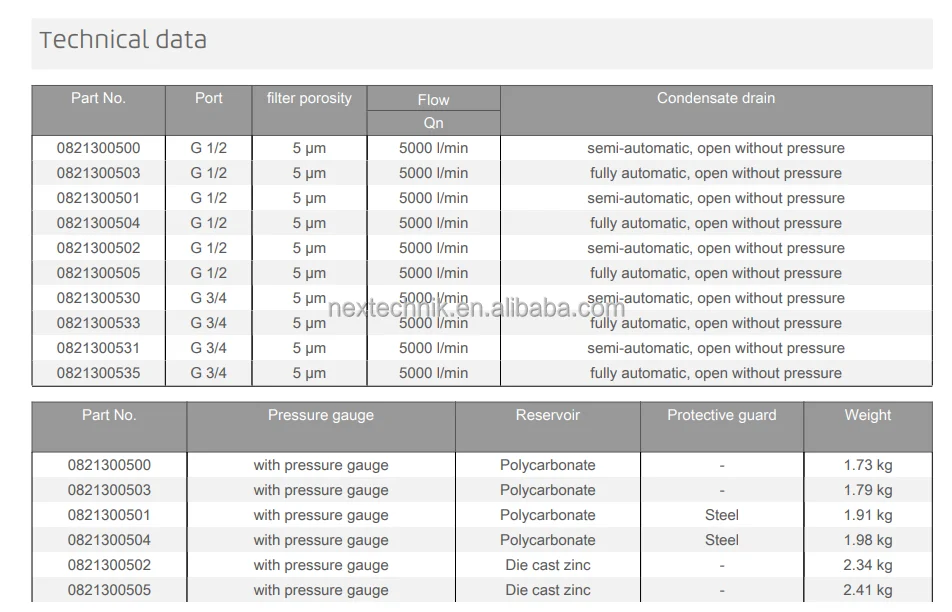Screen dimensions: 952x612
Task: Click the filter porosity column header
Action: pyautogui.click(x=309, y=98)
